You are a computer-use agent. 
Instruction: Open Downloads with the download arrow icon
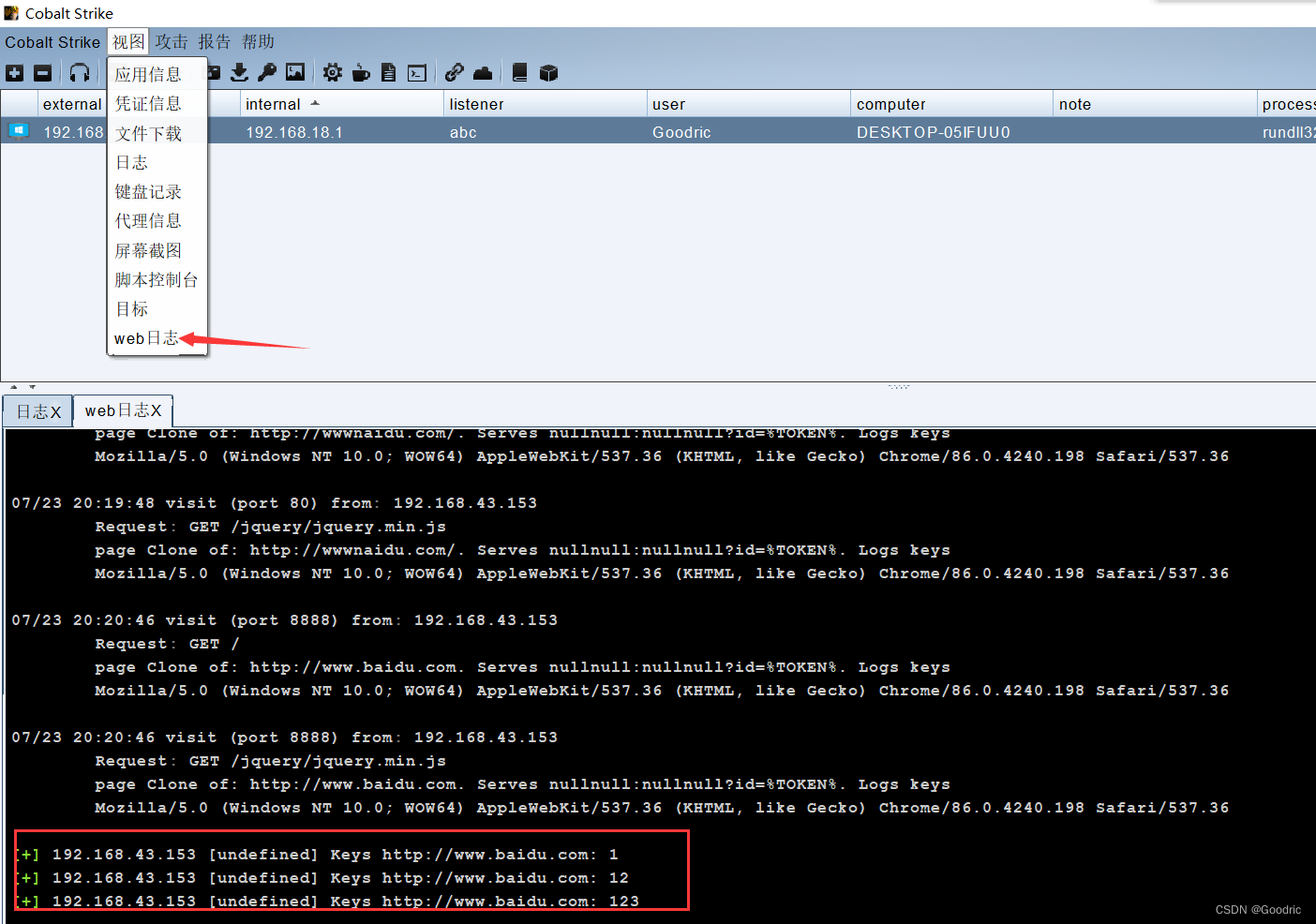[240, 72]
